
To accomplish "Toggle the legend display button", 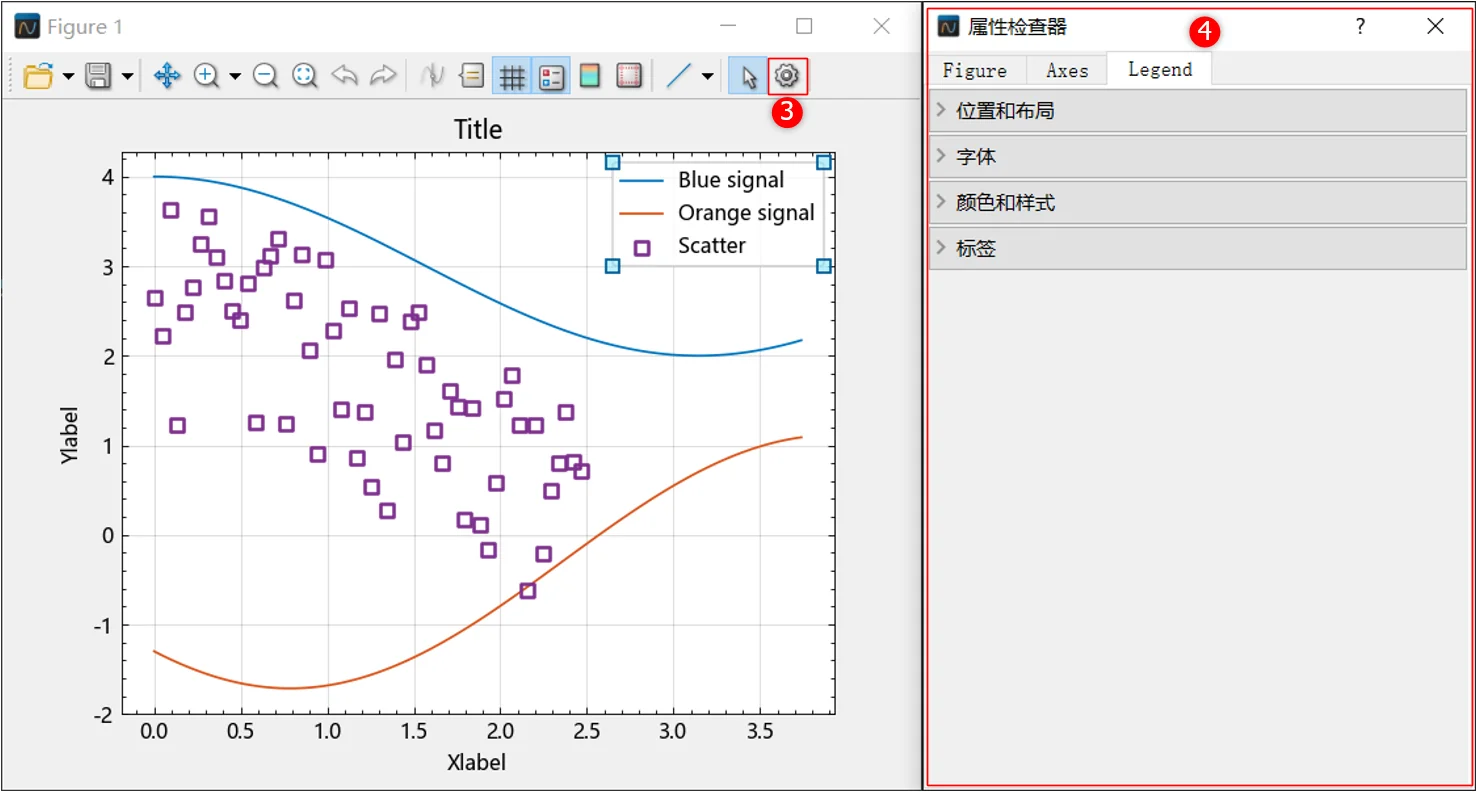I will coord(551,76).
